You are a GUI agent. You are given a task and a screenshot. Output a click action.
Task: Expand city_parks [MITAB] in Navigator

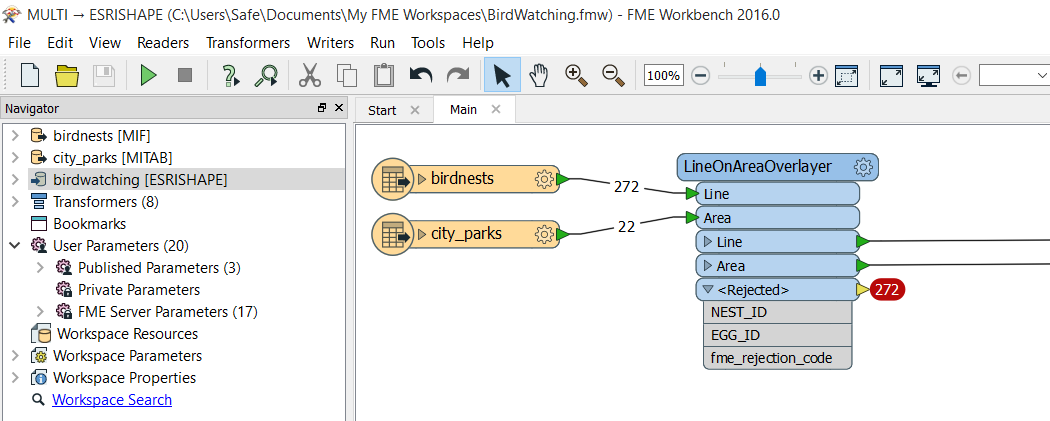(15, 158)
